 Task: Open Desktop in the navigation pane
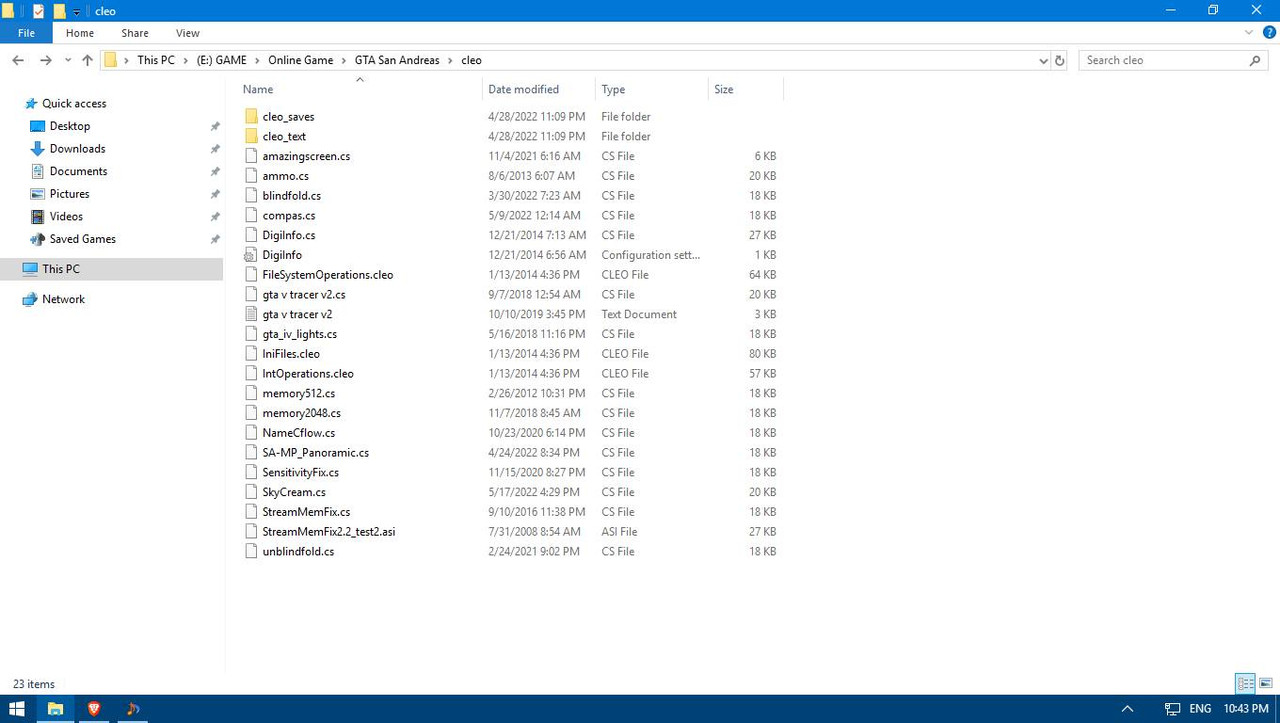70,127
